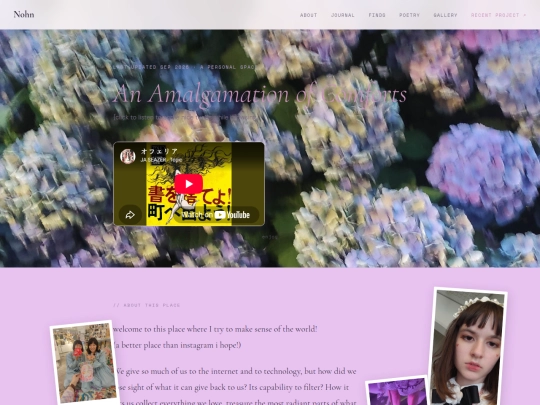The height and width of the screenshot is (405, 540).
Task: Click the video share arrow icon
Action: coord(130,215)
